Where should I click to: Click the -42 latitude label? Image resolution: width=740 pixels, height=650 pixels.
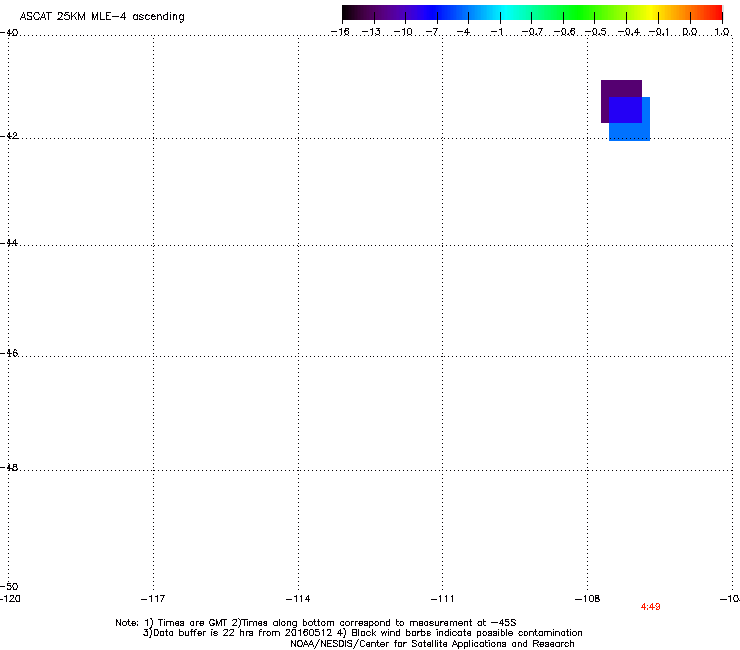tap(9, 135)
